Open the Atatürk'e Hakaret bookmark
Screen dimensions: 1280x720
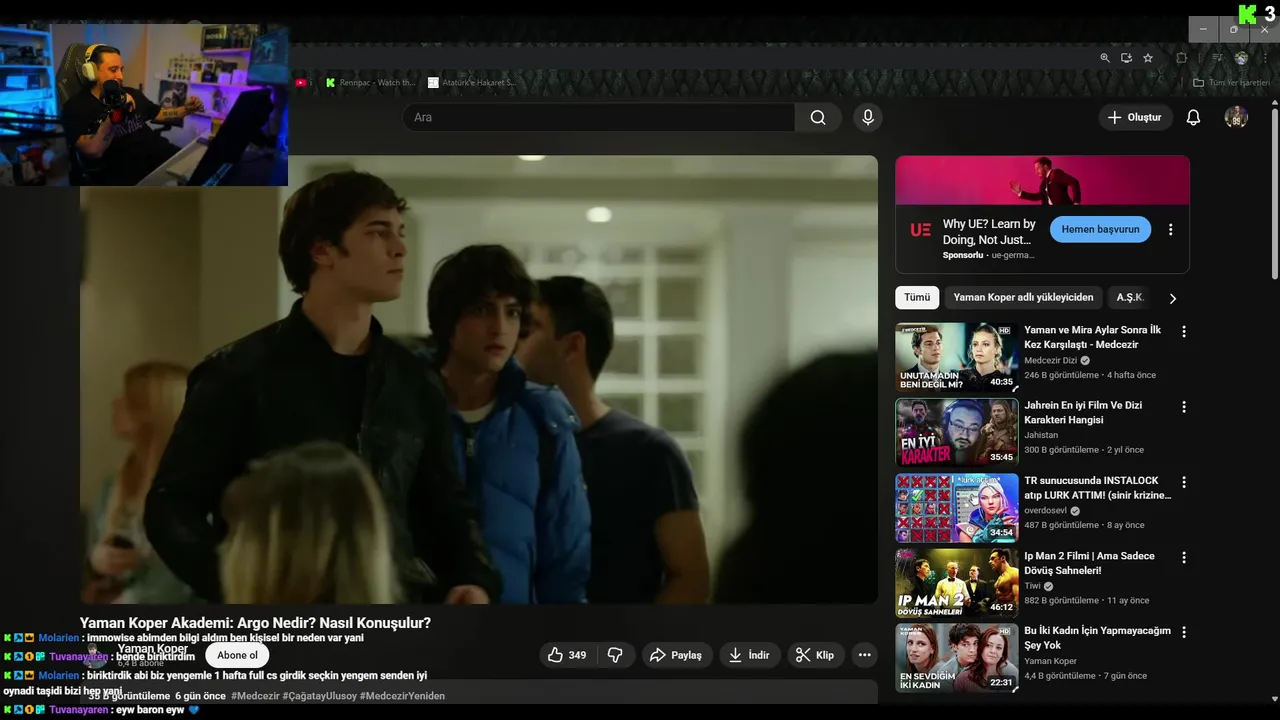(x=472, y=83)
